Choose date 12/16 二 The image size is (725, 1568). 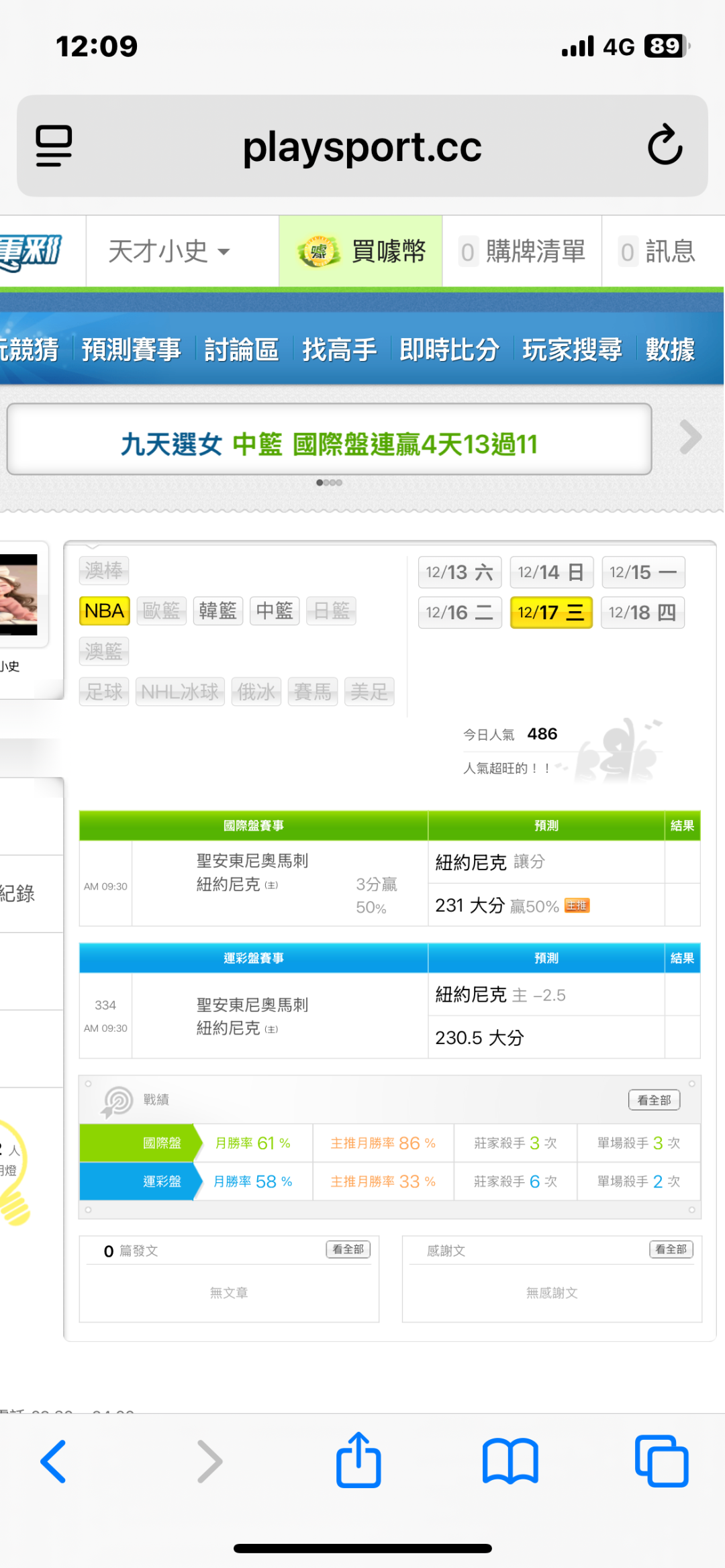tap(460, 613)
